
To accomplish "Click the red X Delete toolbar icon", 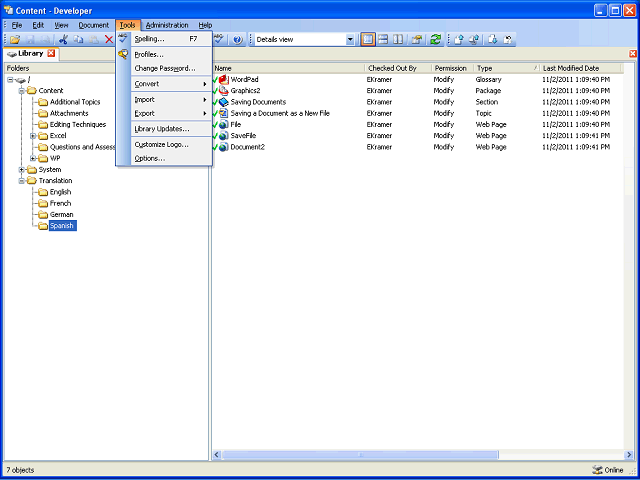I will [x=109, y=40].
